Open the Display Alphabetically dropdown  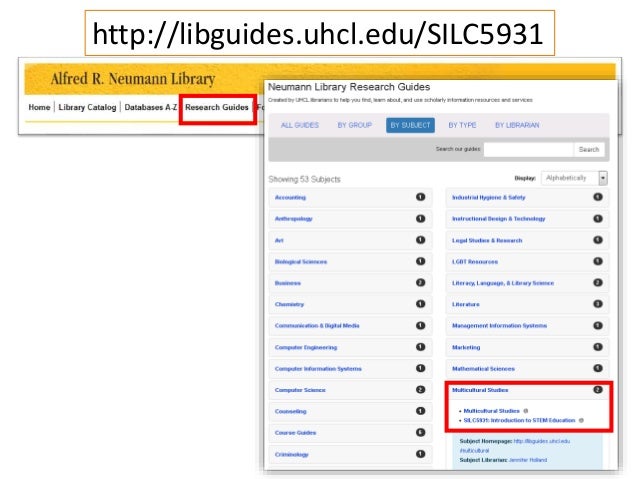[574, 178]
